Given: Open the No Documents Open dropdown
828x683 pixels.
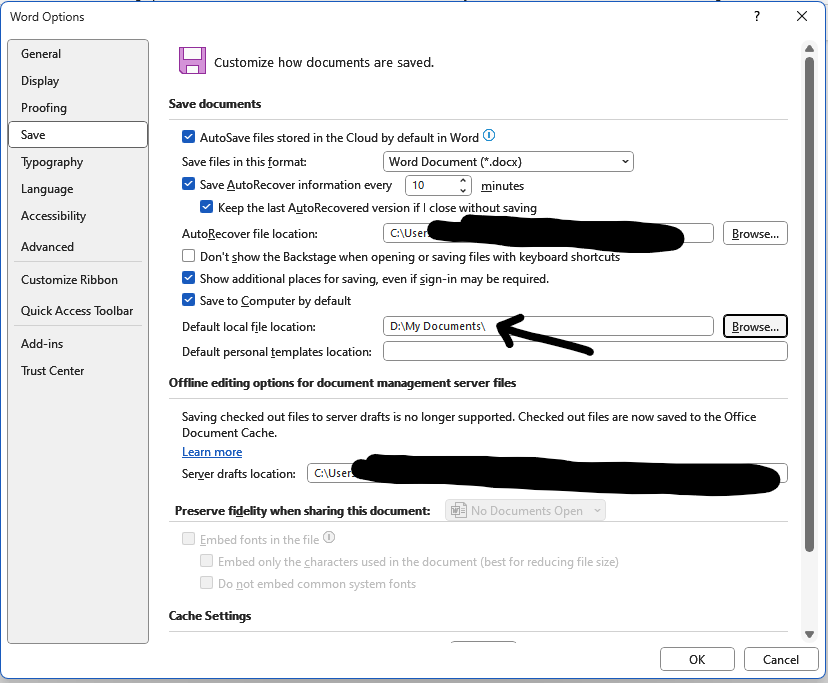Looking at the screenshot, I should [596, 510].
